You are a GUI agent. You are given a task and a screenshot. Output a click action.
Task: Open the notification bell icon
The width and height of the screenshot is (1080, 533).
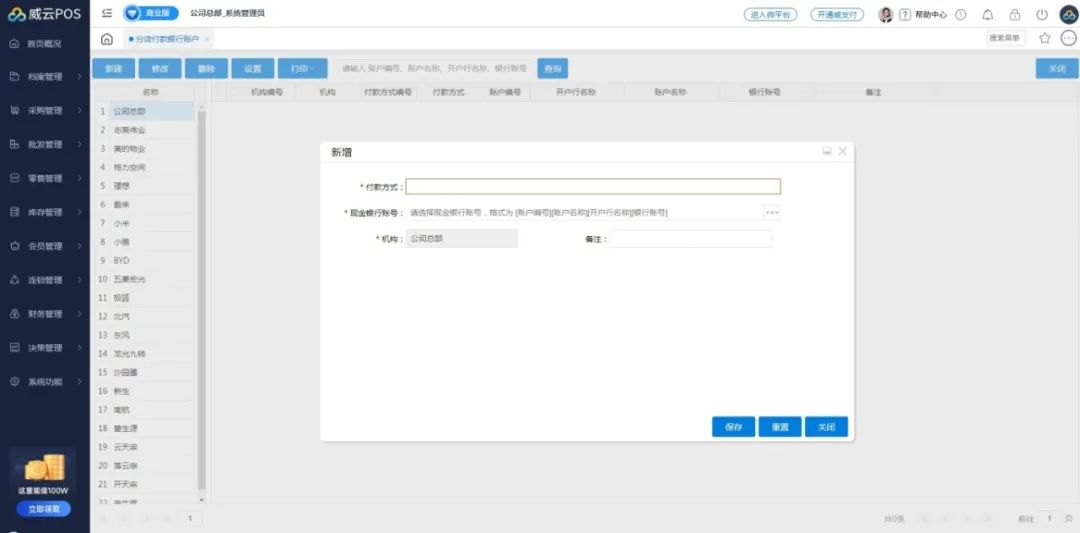[x=988, y=15]
